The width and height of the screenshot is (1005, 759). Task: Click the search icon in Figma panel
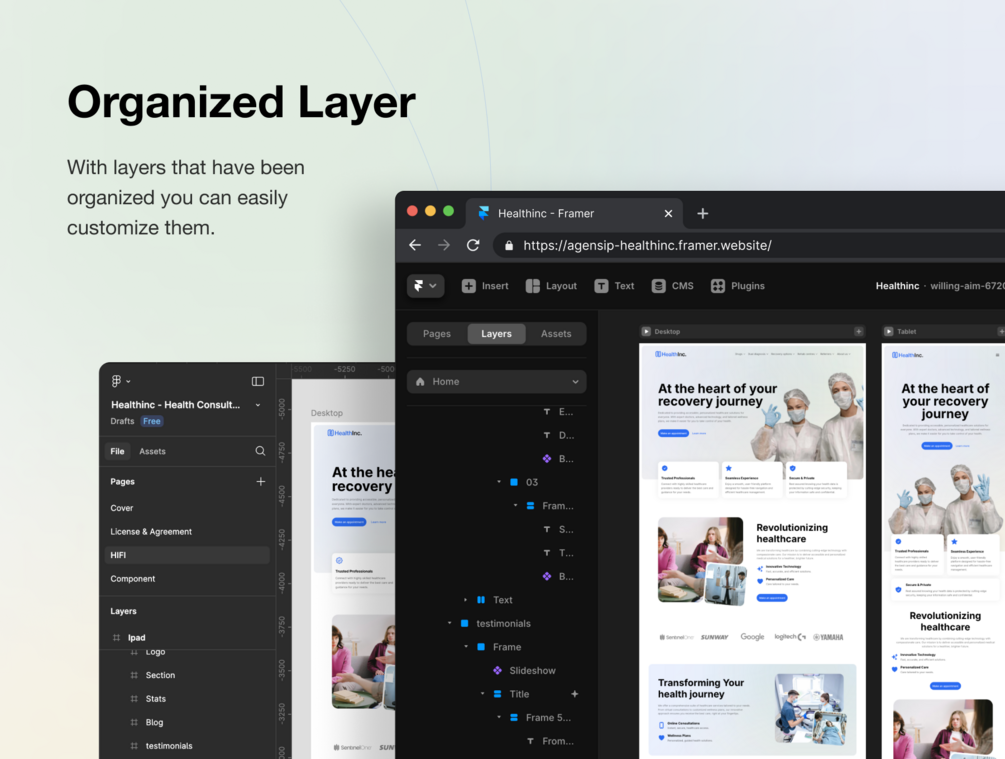coord(260,451)
